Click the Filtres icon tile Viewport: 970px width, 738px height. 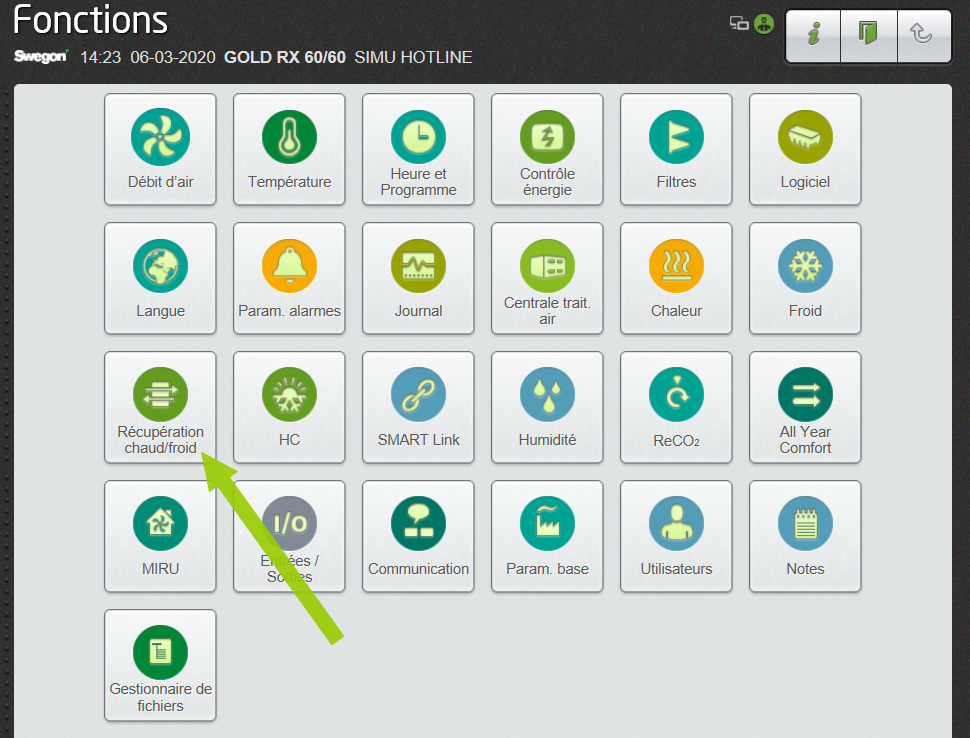pyautogui.click(x=676, y=149)
